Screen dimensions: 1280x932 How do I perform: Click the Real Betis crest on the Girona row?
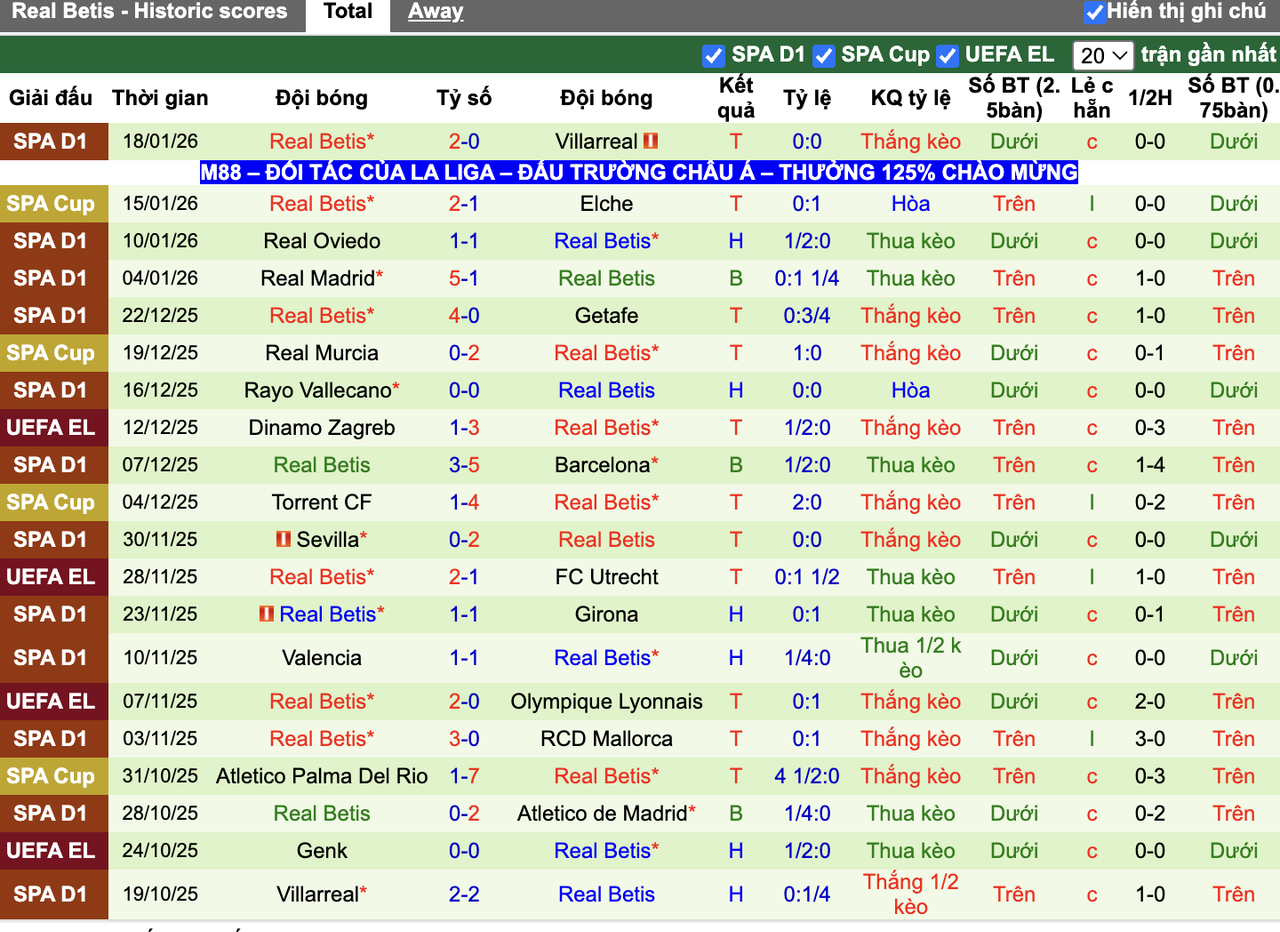click(x=266, y=614)
